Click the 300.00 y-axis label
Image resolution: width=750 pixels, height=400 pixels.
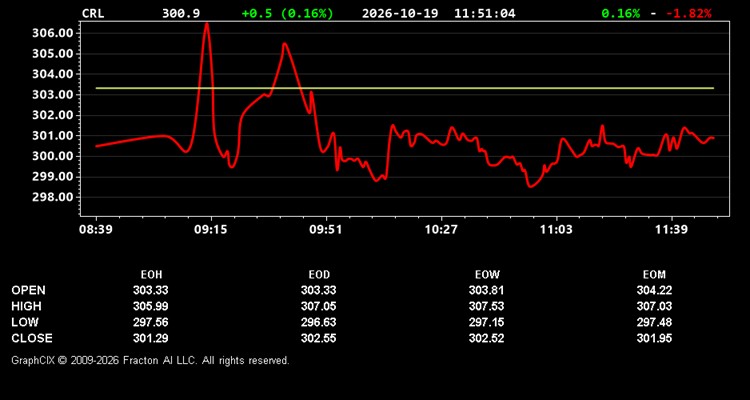52,156
